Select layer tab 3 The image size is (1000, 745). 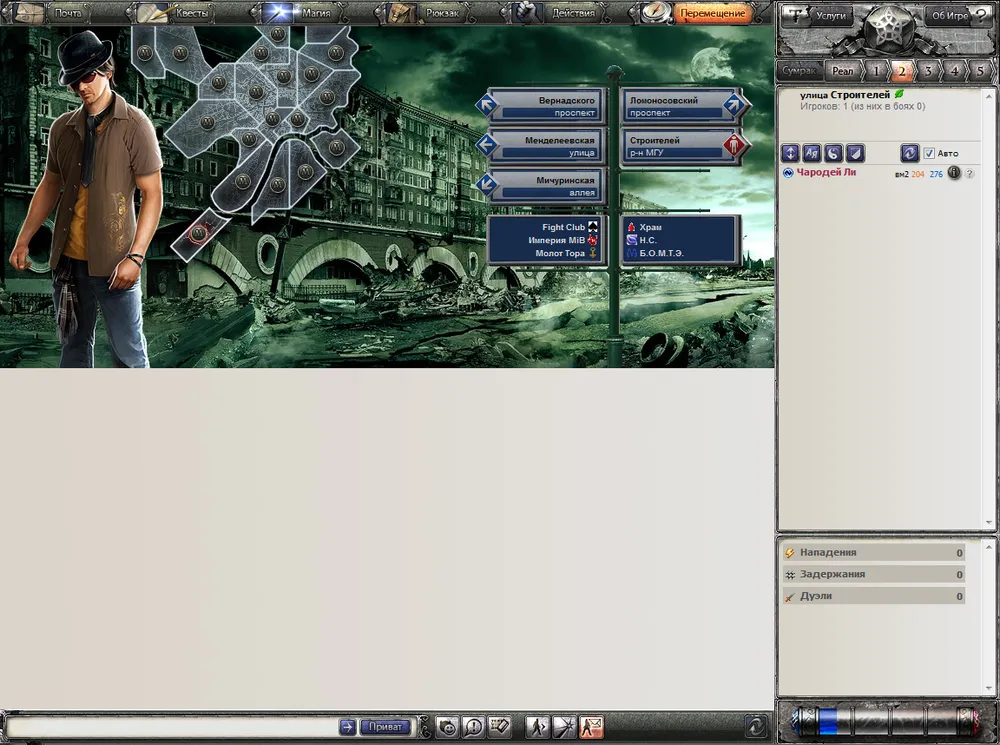929,71
